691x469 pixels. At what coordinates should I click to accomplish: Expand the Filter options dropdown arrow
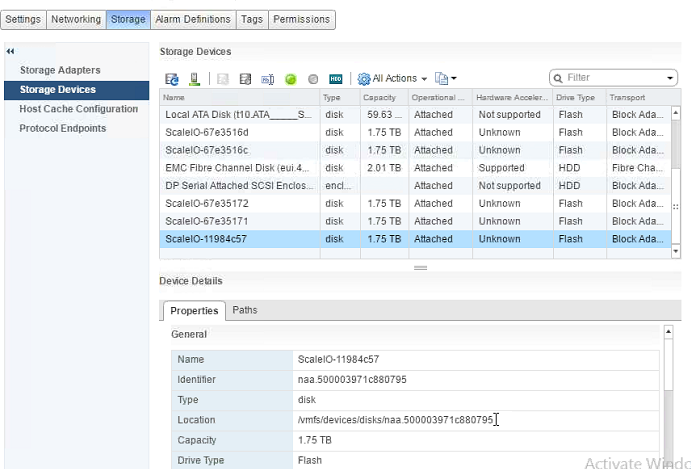click(x=671, y=78)
